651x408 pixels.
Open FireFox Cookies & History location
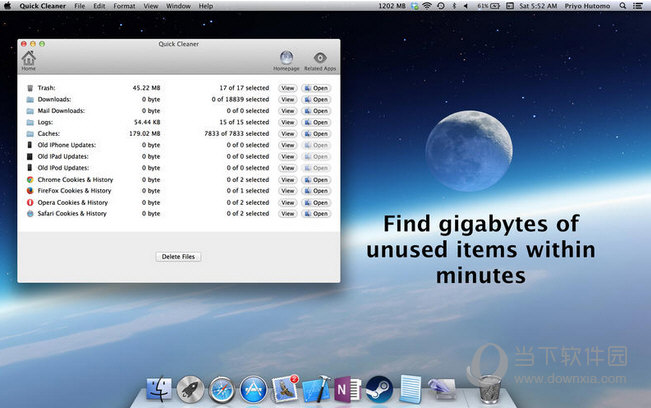[316, 191]
